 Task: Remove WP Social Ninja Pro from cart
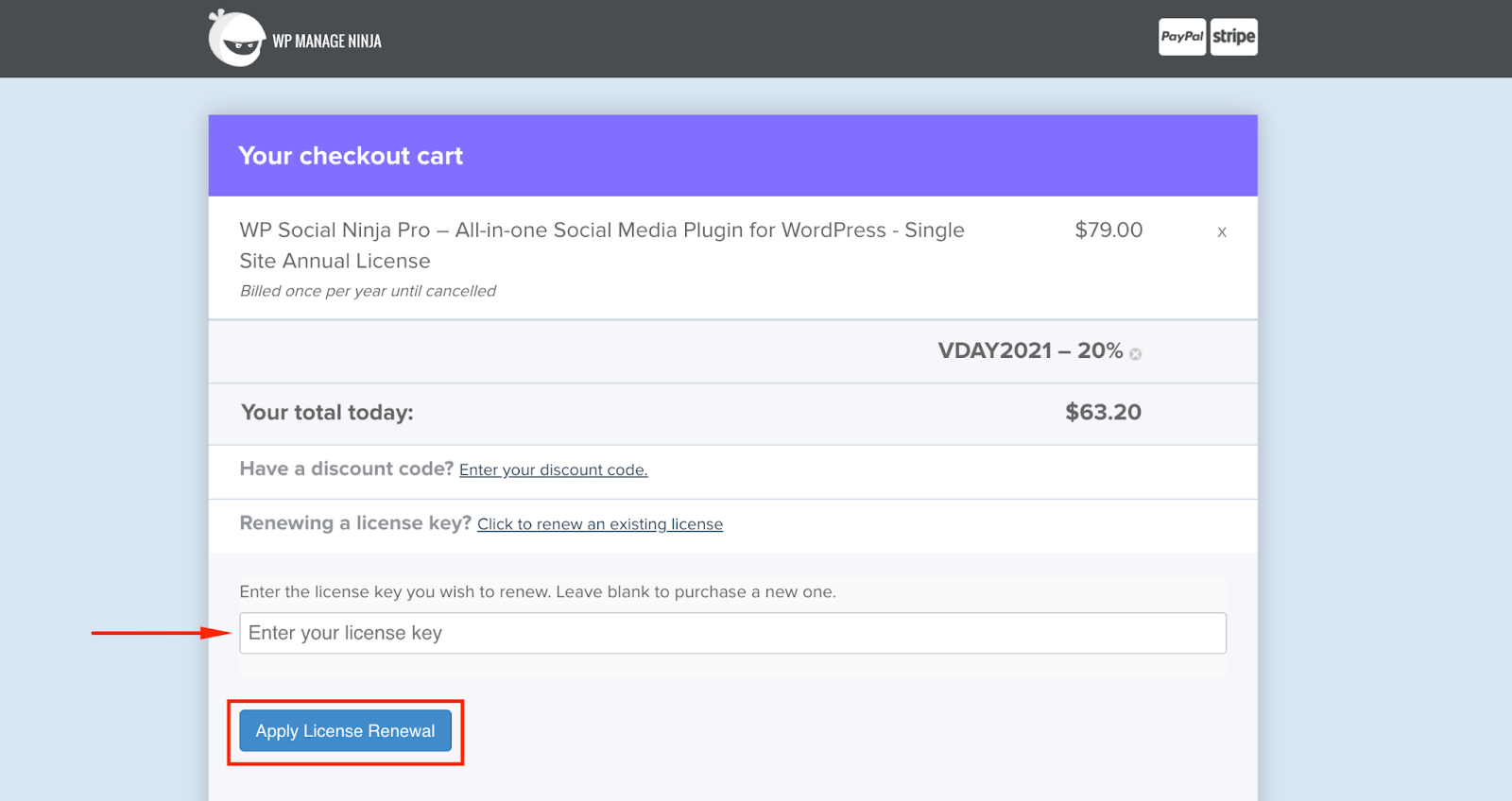click(x=1222, y=232)
